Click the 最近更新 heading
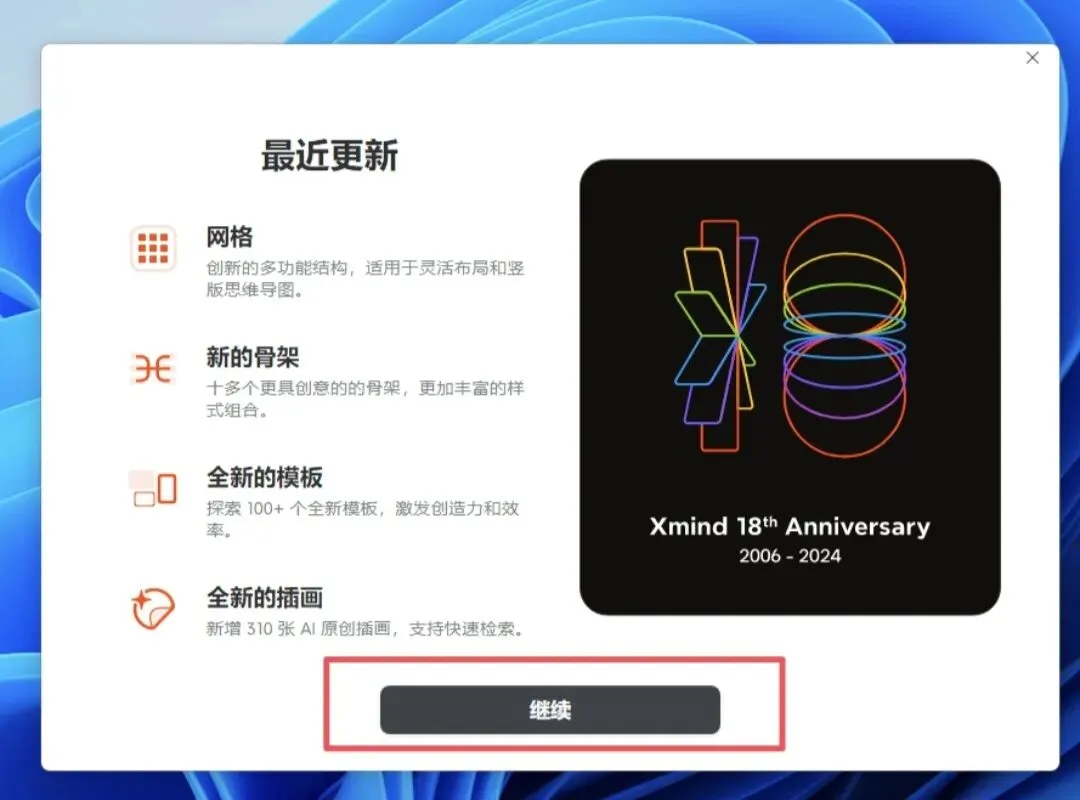1080x800 pixels. pyautogui.click(x=330, y=155)
